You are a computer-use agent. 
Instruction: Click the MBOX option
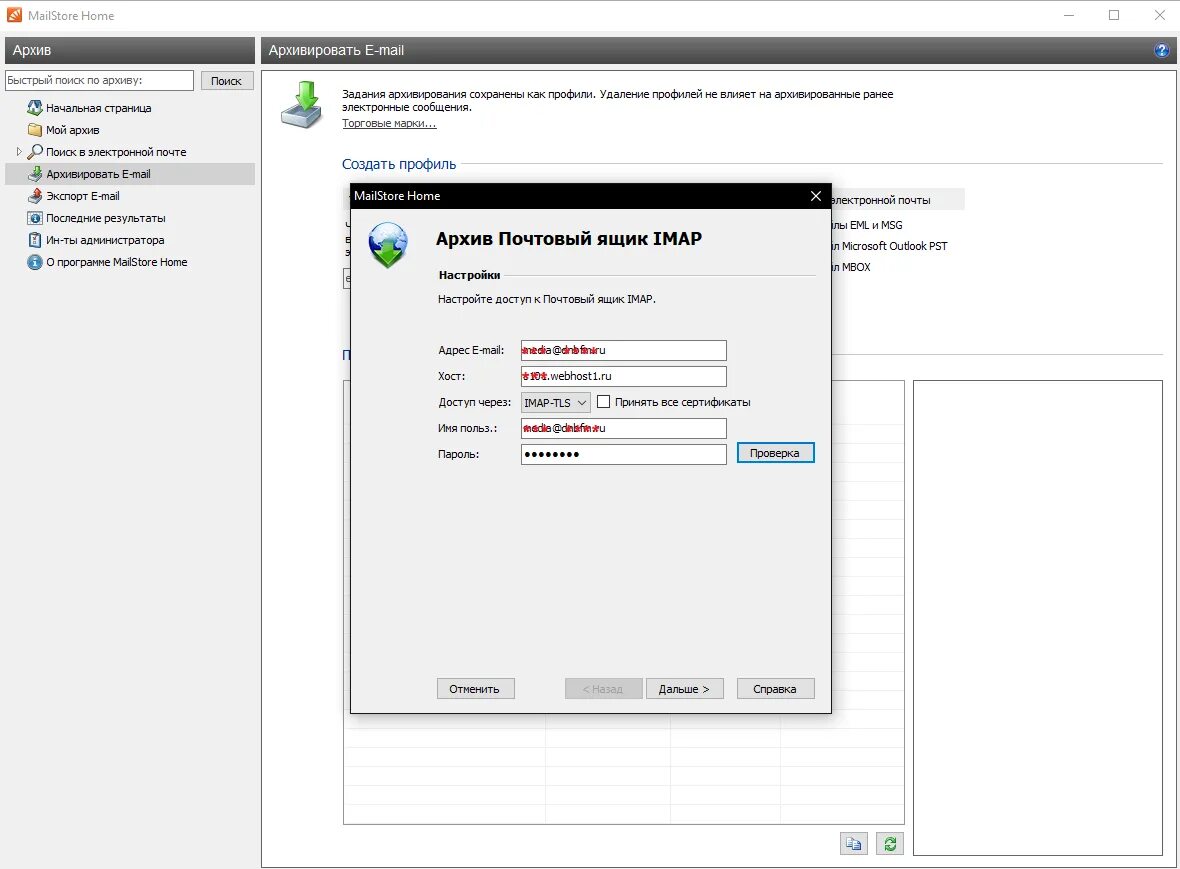pos(851,267)
